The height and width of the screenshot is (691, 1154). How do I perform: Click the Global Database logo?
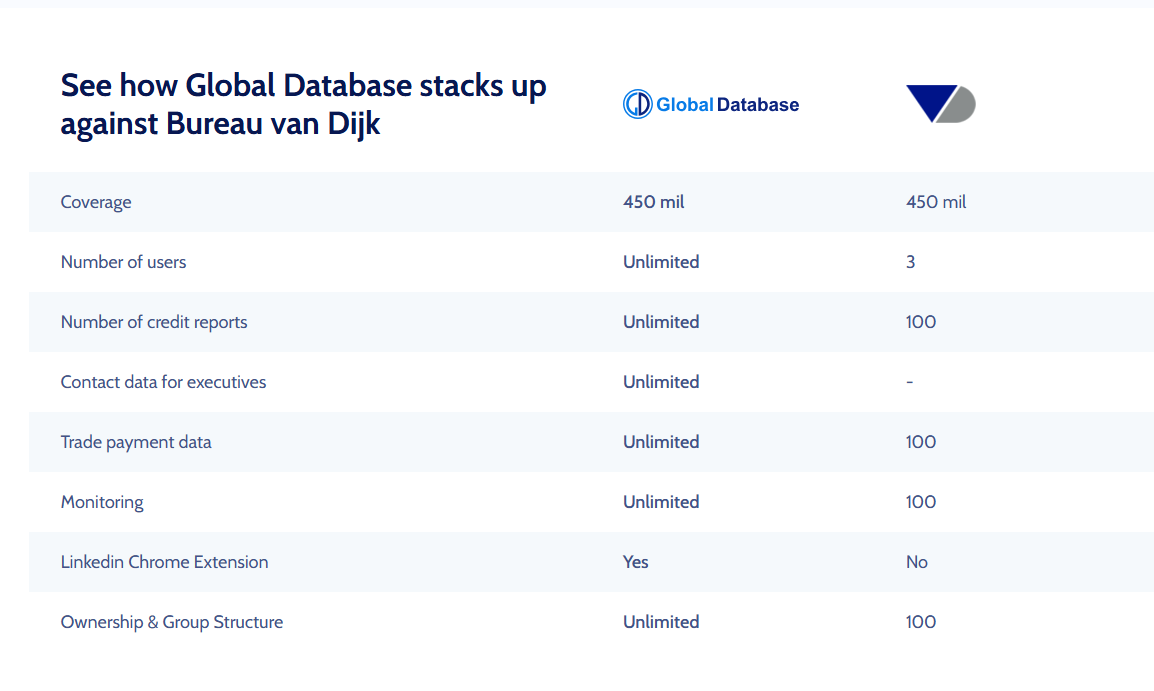click(x=711, y=104)
